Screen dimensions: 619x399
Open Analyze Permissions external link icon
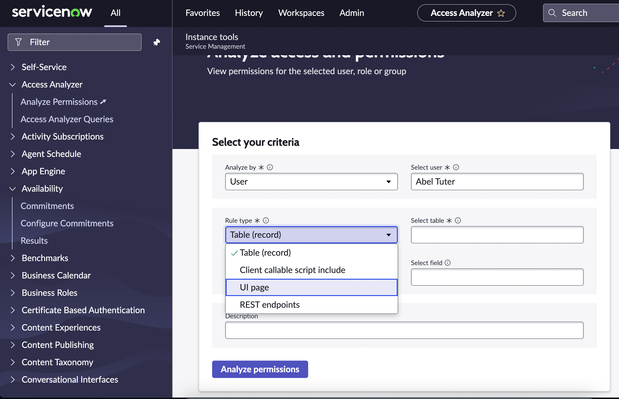(x=103, y=102)
